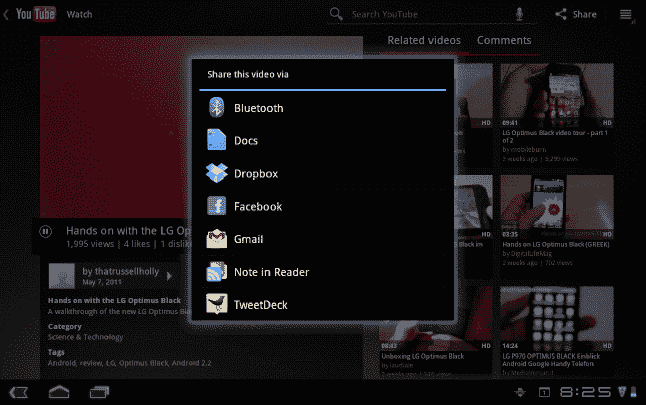646x405 pixels.
Task: Click the Watch label in header
Action: click(x=80, y=14)
